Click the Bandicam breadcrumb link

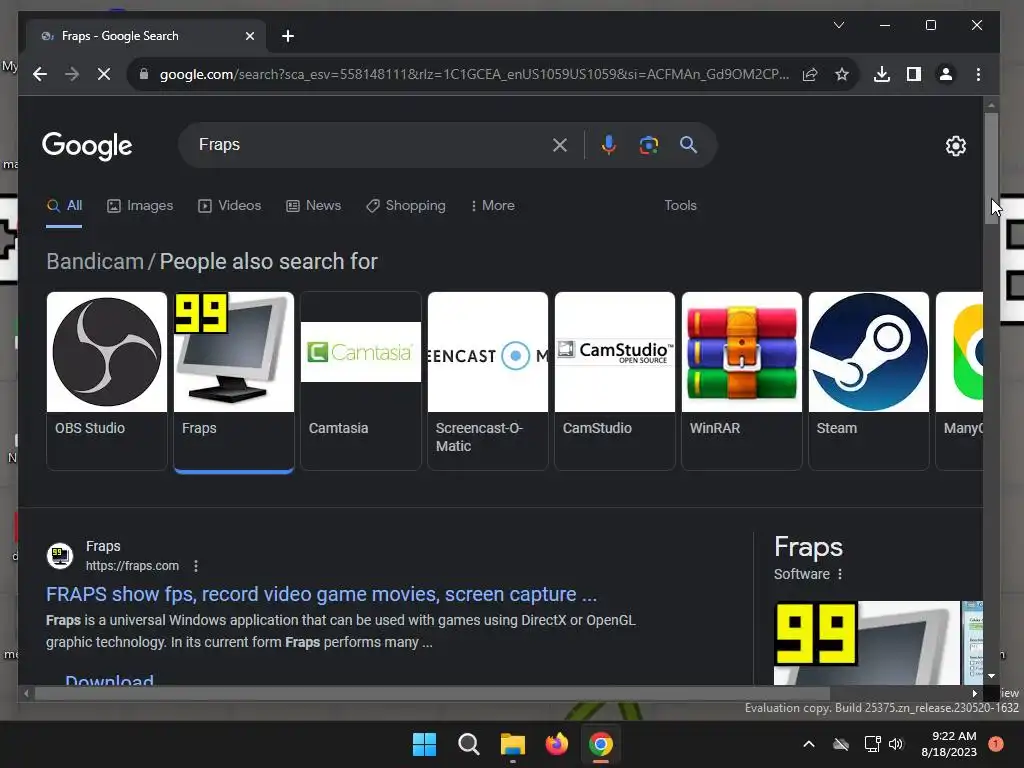pyautogui.click(x=95, y=262)
